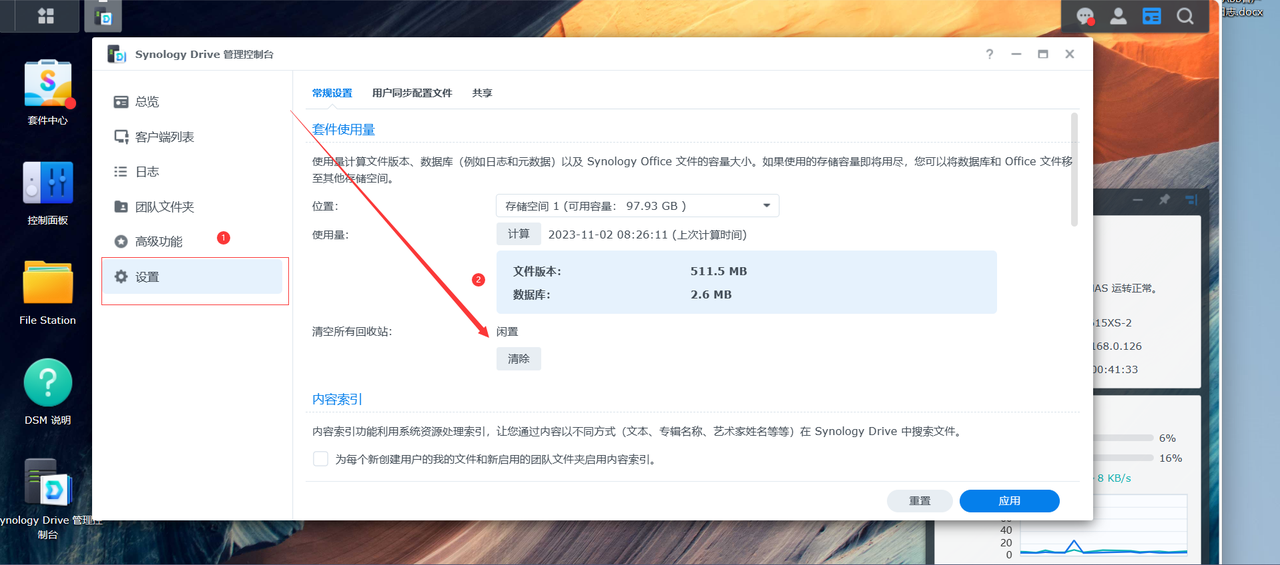Open the DSM search magnifier icon
This screenshot has height=565, width=1280.
[1185, 16]
